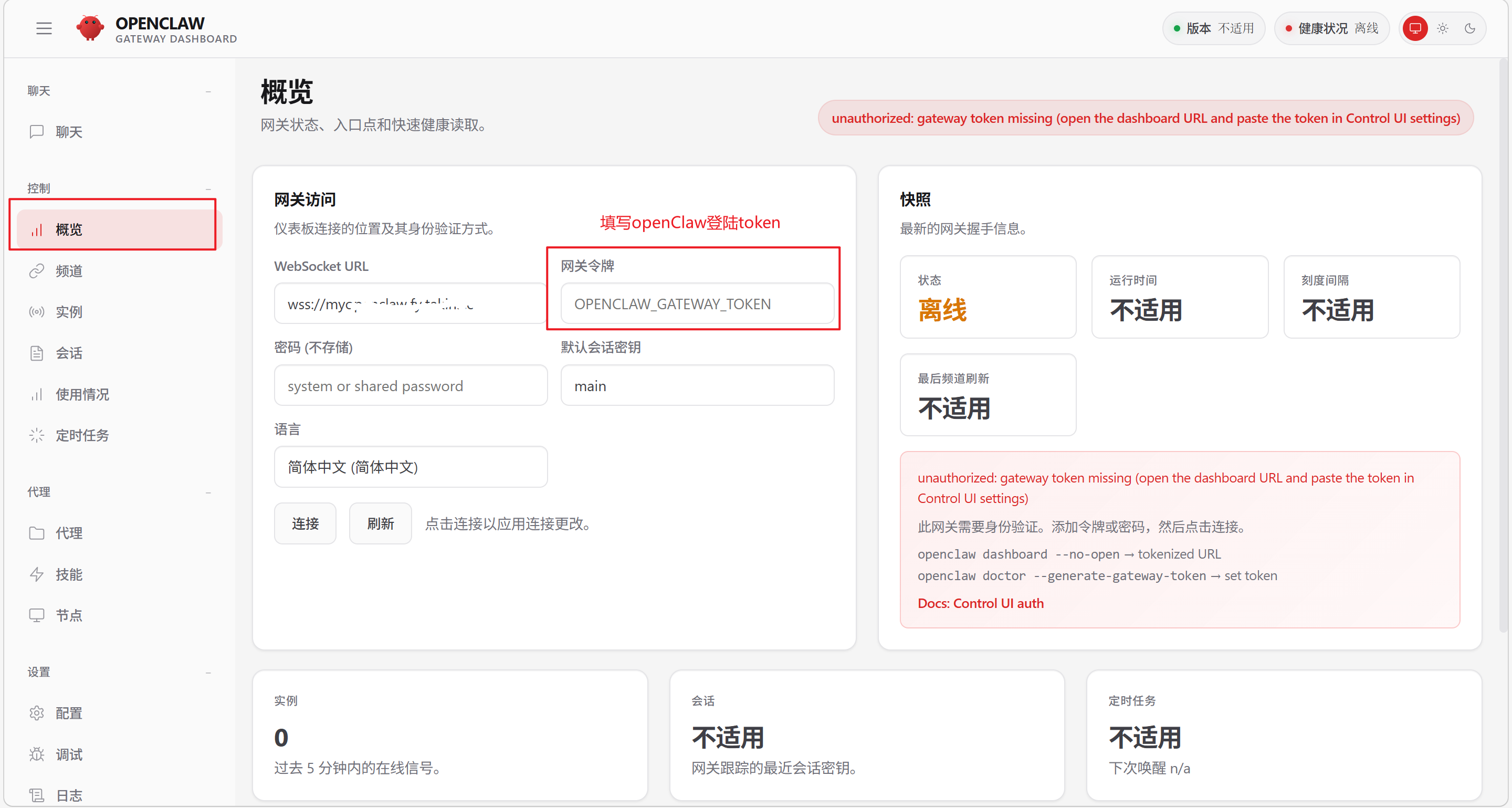Open the Docs: Control UI auth link
The width and height of the screenshot is (1512, 808).
[x=980, y=603]
